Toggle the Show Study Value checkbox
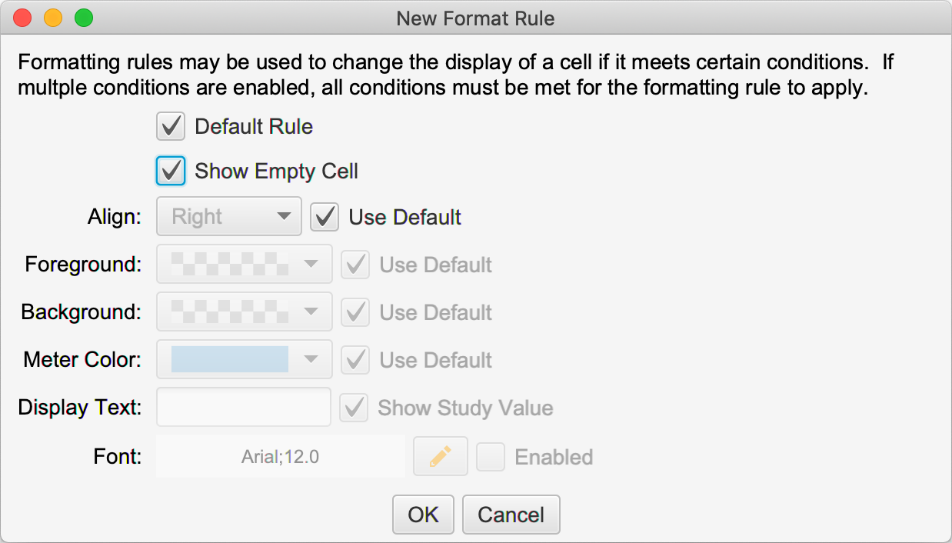 click(x=353, y=408)
